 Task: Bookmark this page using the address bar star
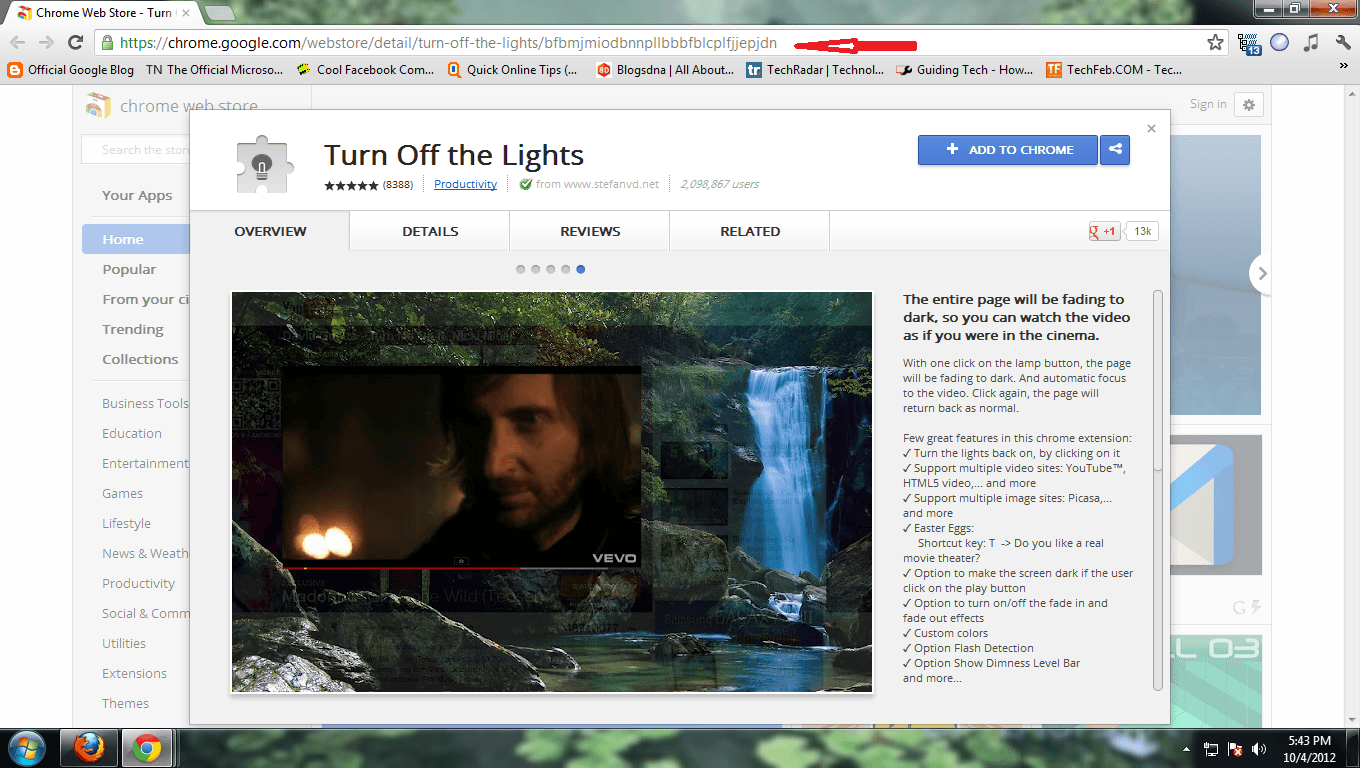click(x=1216, y=43)
